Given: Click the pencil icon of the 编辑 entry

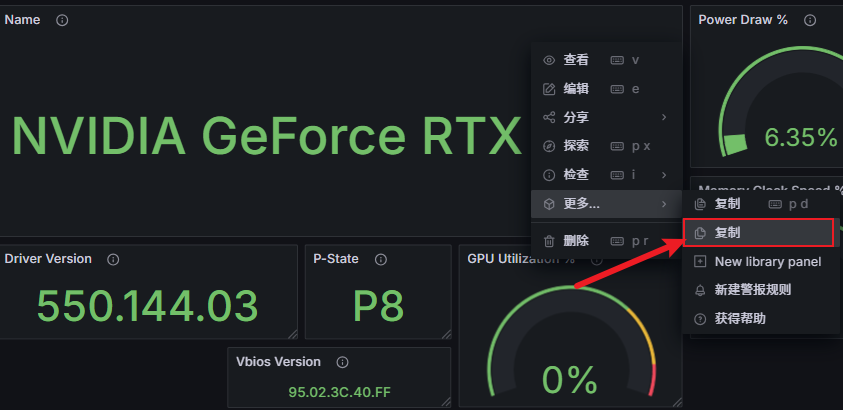Looking at the screenshot, I should click(549, 89).
